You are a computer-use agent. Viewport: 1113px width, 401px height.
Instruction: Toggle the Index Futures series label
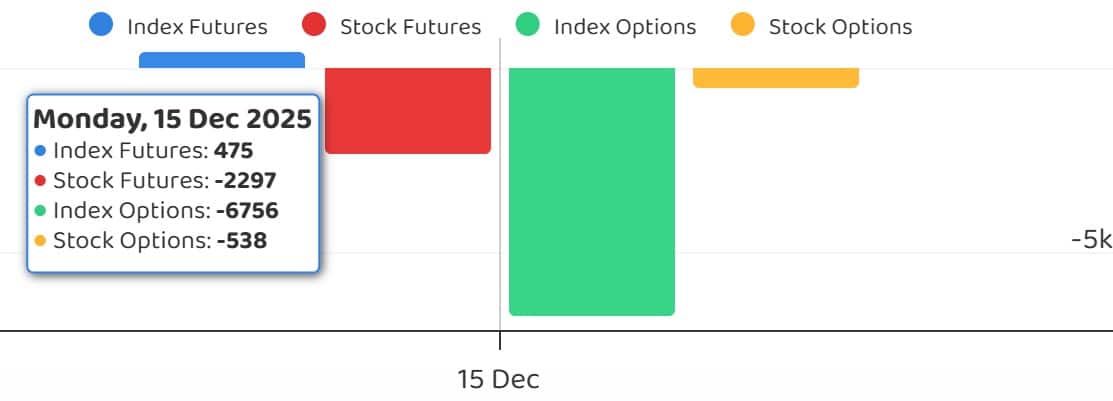[x=197, y=27]
